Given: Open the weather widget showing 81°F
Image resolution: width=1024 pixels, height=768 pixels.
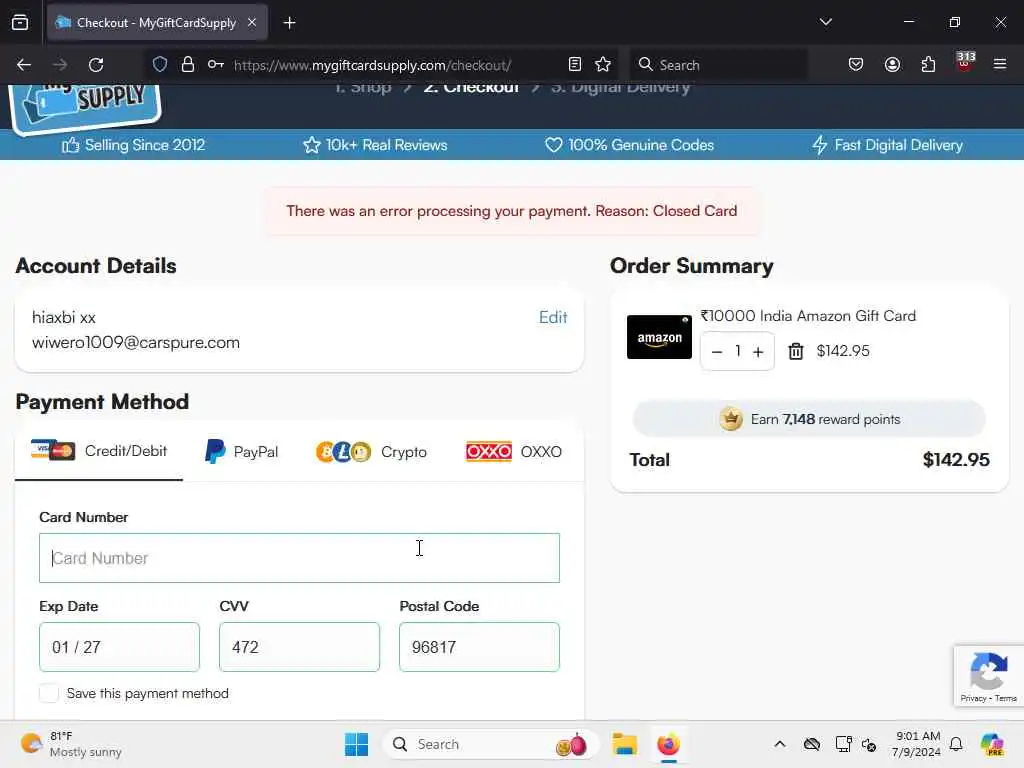Looking at the screenshot, I should pyautogui.click(x=71, y=744).
